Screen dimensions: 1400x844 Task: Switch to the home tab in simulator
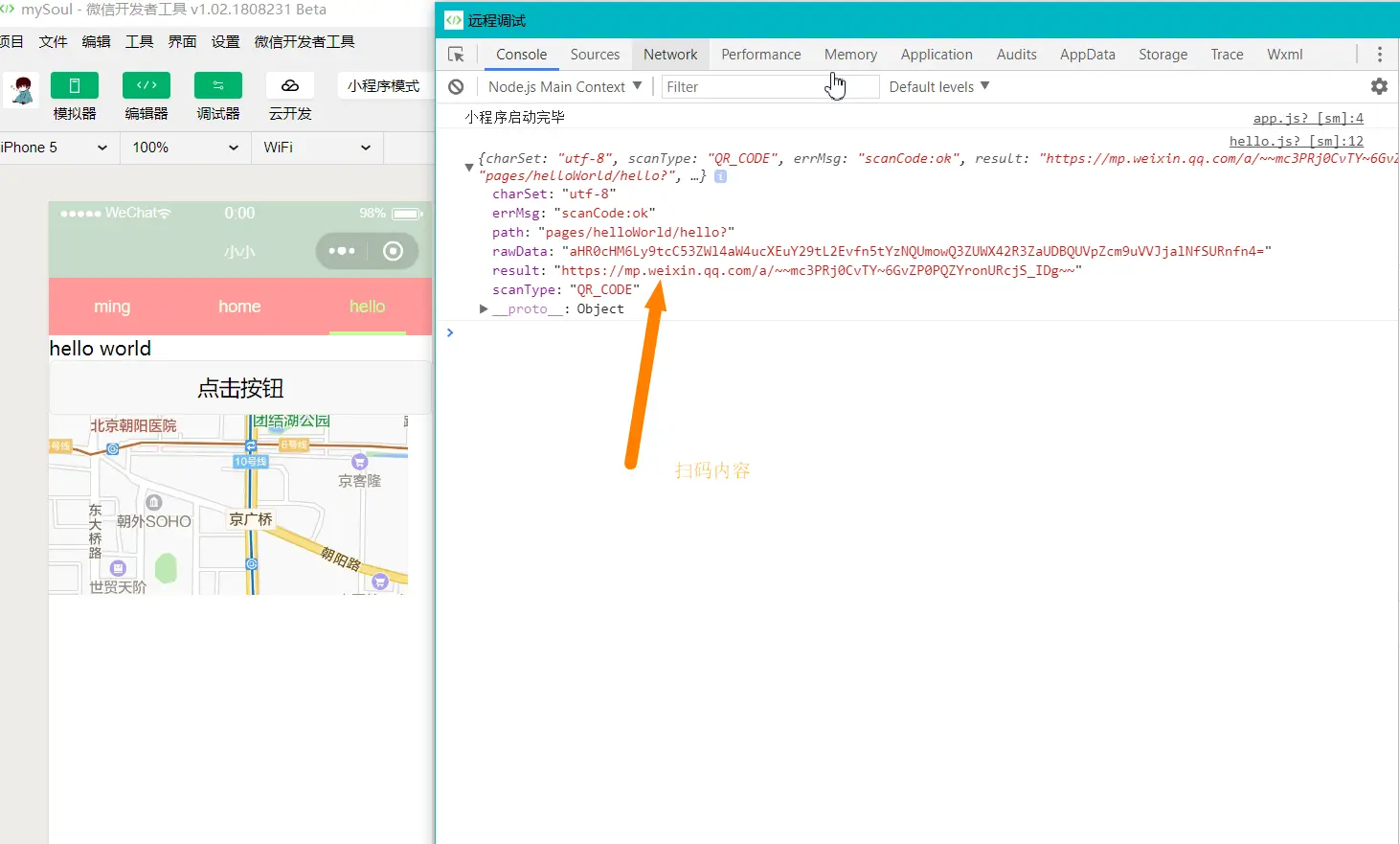click(x=239, y=307)
